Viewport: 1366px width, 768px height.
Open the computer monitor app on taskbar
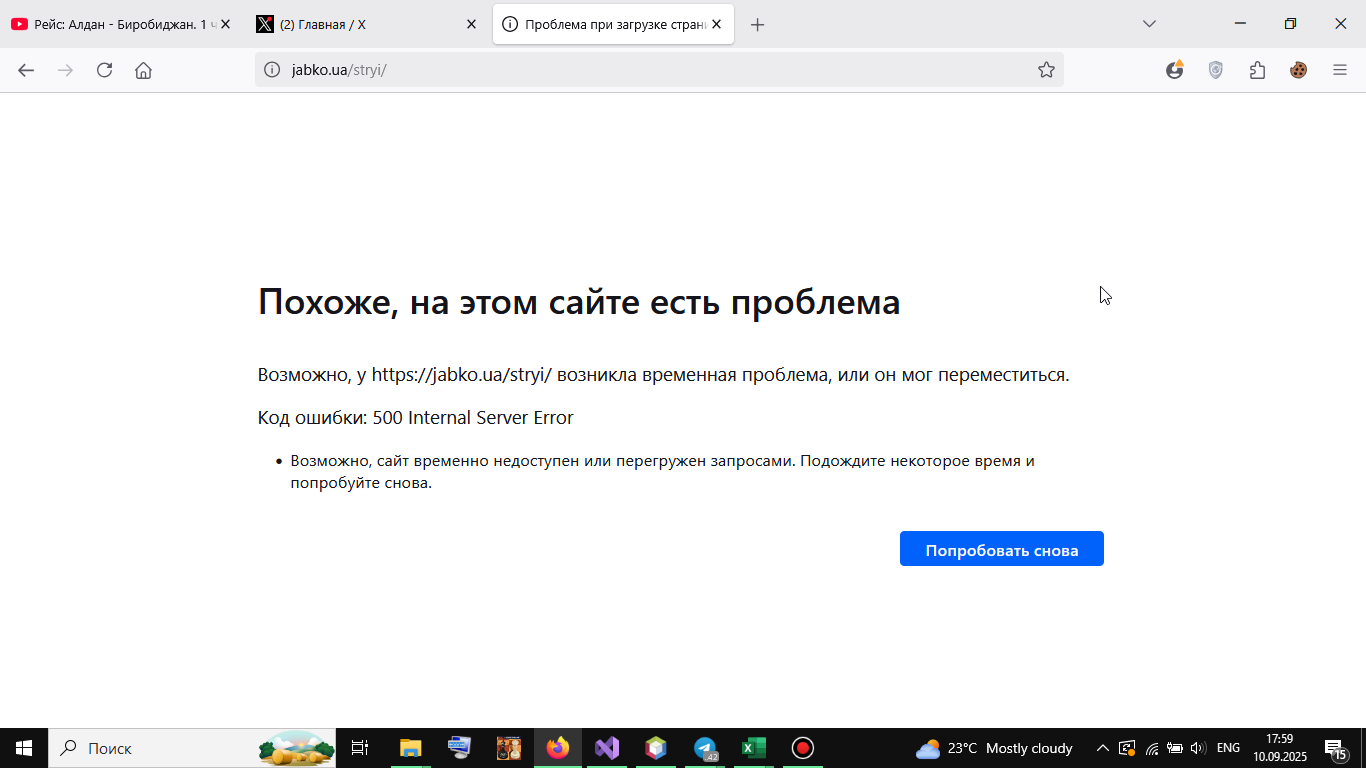pos(460,748)
